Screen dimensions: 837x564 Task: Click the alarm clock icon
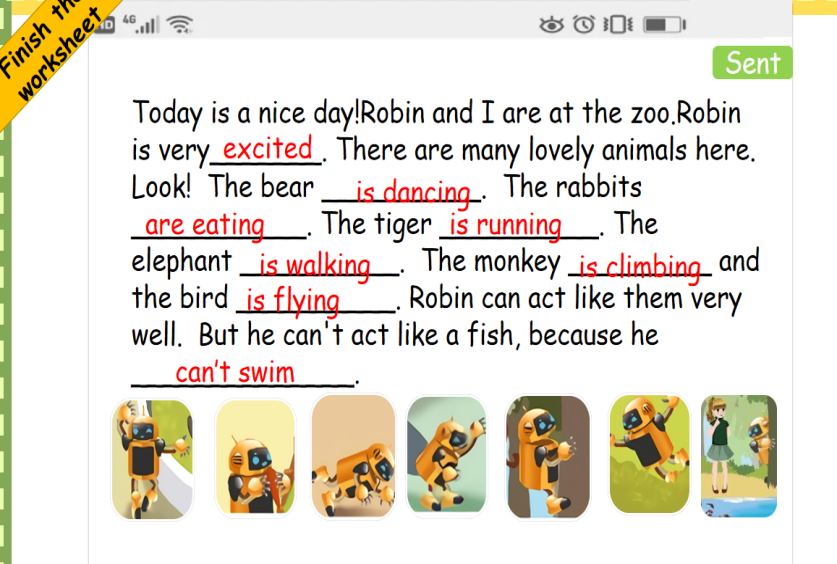pyautogui.click(x=583, y=24)
